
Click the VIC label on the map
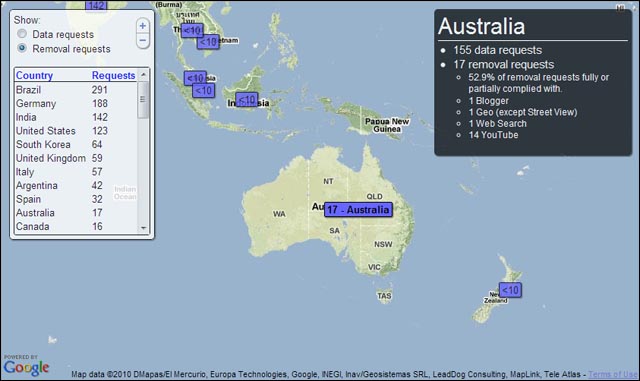pyautogui.click(x=374, y=267)
